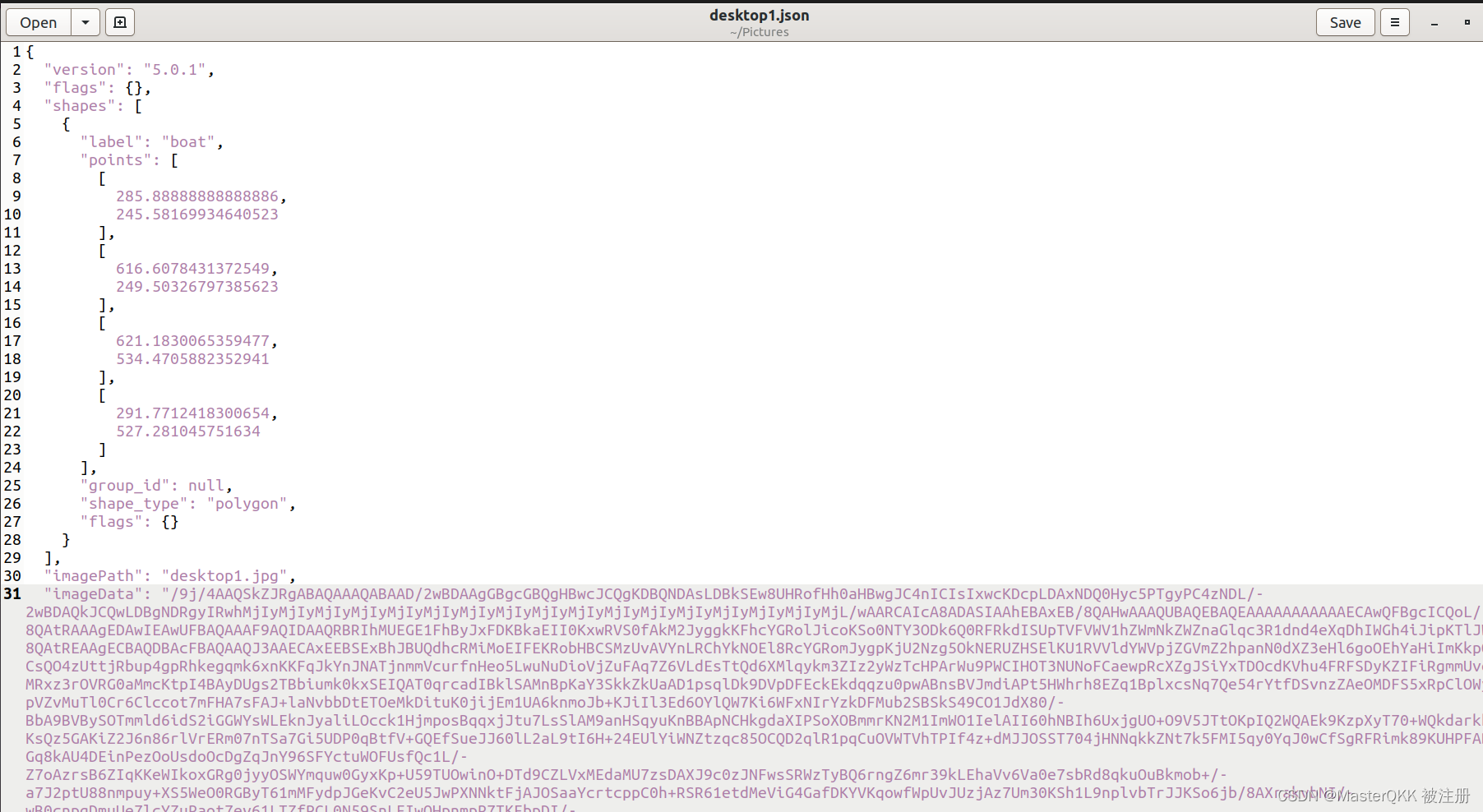Click the value 249.50326797385623
Viewport: 1483px width, 812px height.
click(197, 287)
